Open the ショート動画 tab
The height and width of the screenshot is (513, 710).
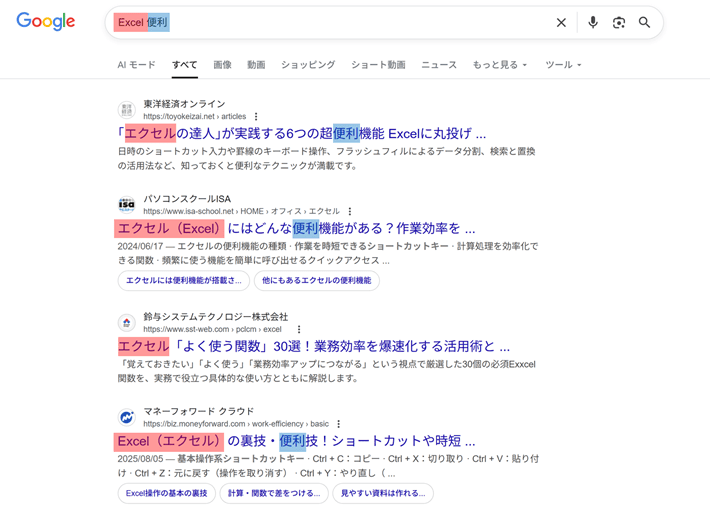click(x=378, y=65)
